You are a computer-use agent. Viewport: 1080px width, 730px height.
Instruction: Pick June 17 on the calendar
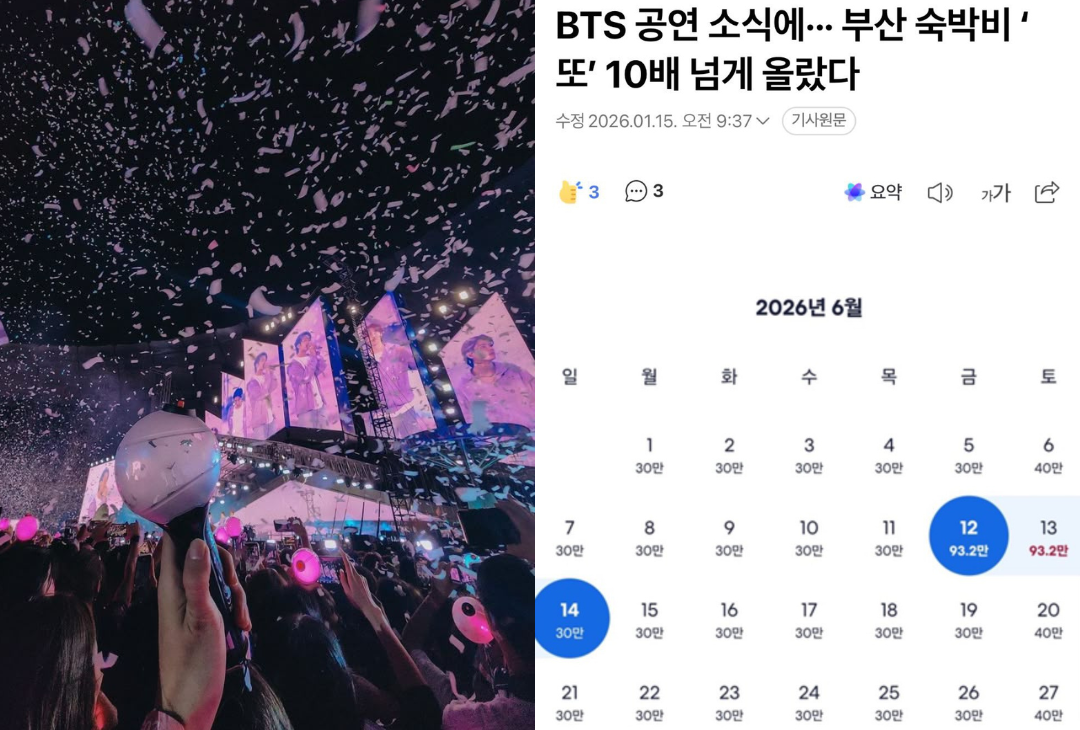pos(809,620)
